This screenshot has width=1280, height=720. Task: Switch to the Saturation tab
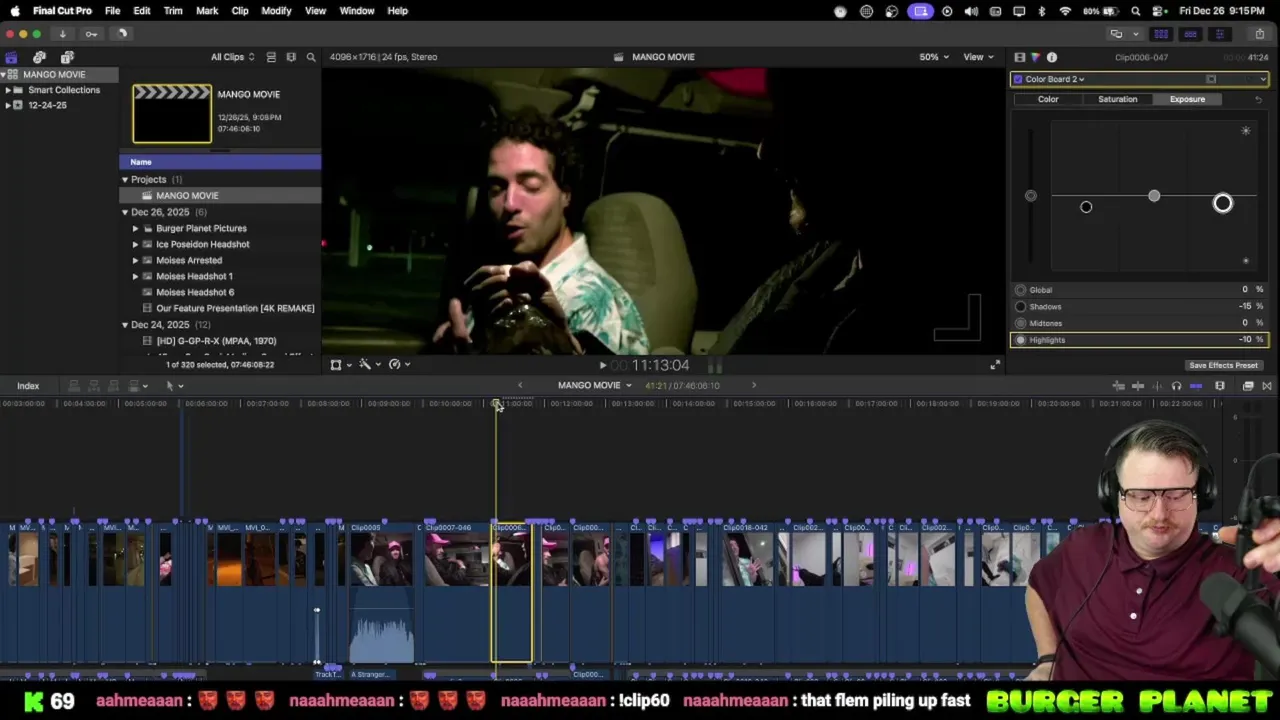click(1117, 99)
